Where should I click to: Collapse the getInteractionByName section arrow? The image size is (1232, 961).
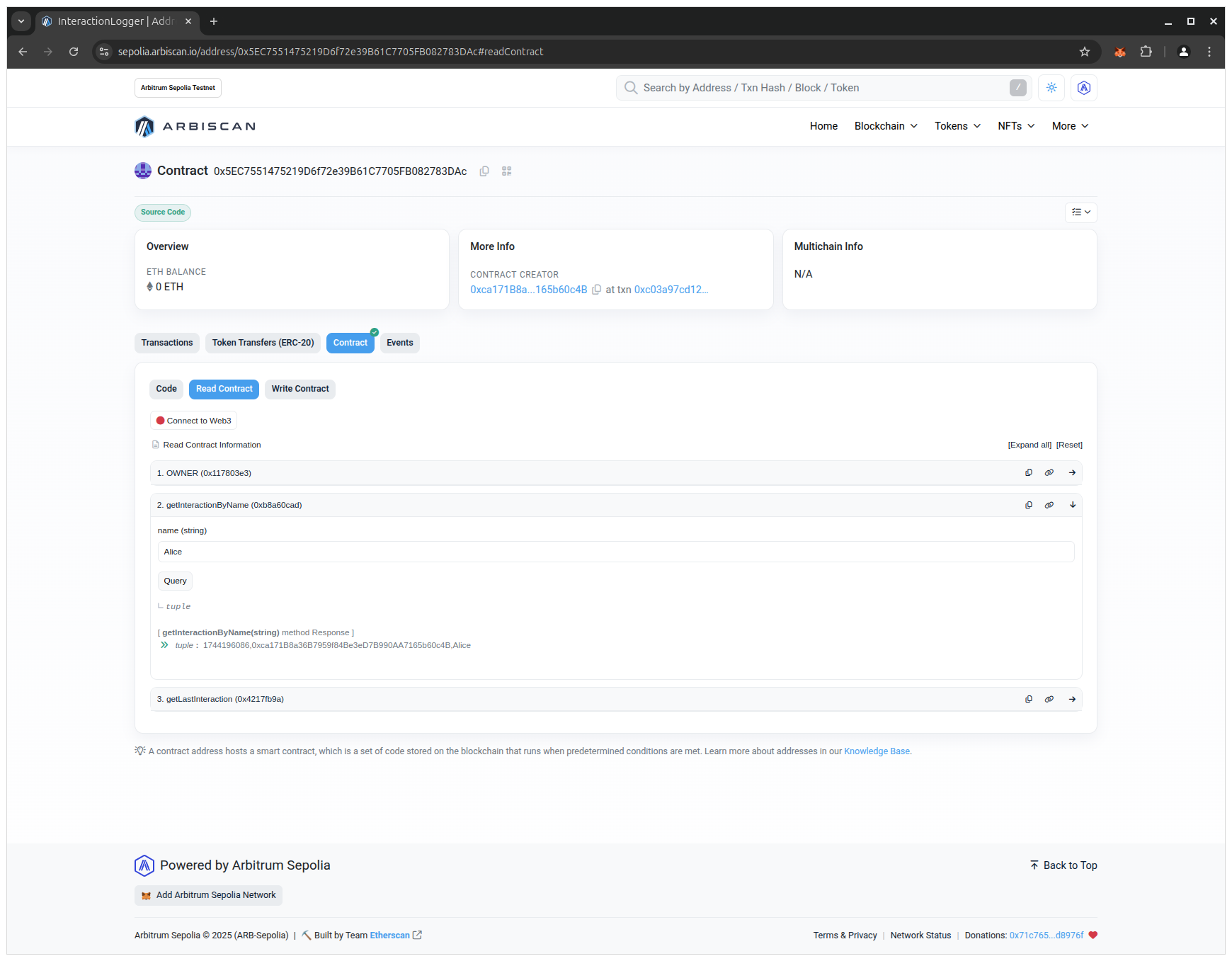(x=1072, y=506)
